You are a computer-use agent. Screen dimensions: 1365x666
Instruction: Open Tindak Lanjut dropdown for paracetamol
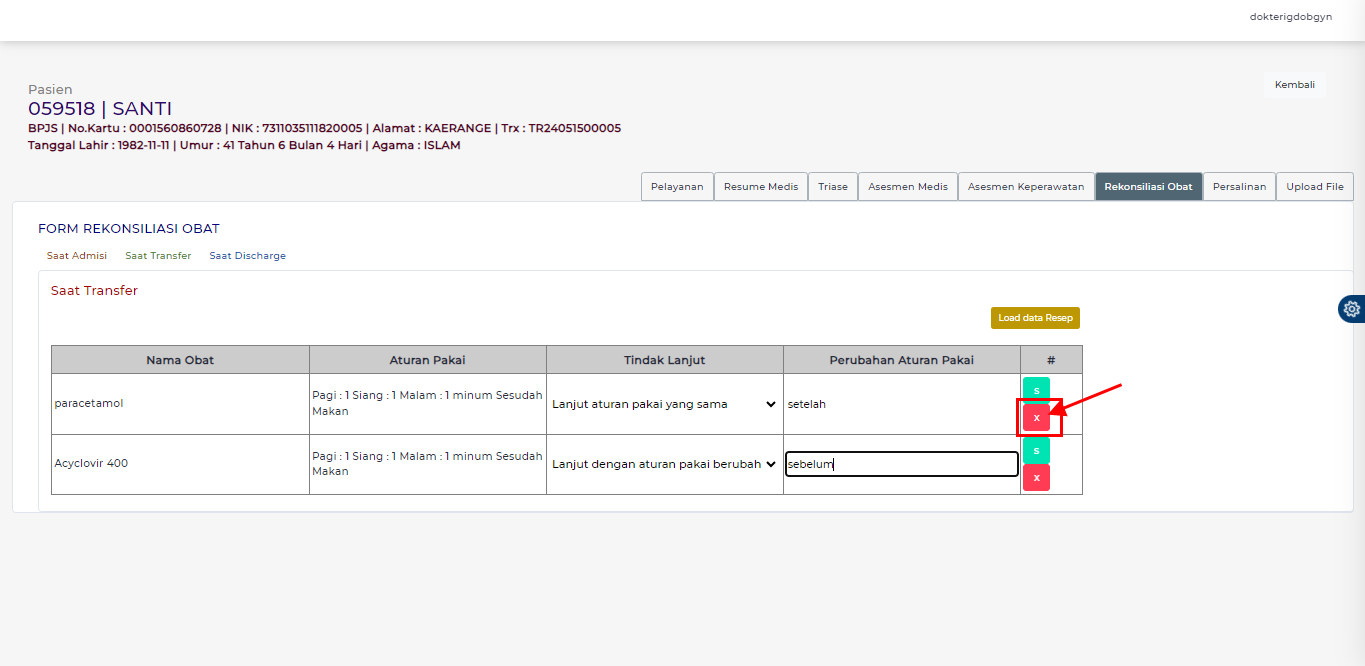[x=664, y=404]
